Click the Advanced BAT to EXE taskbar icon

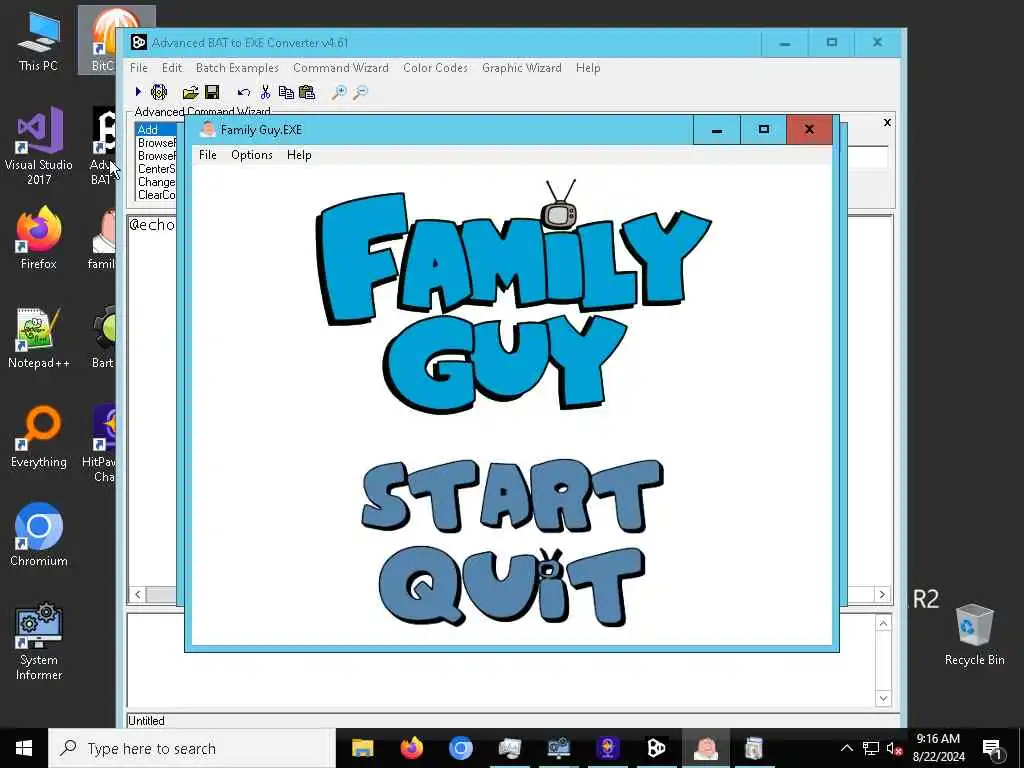656,748
